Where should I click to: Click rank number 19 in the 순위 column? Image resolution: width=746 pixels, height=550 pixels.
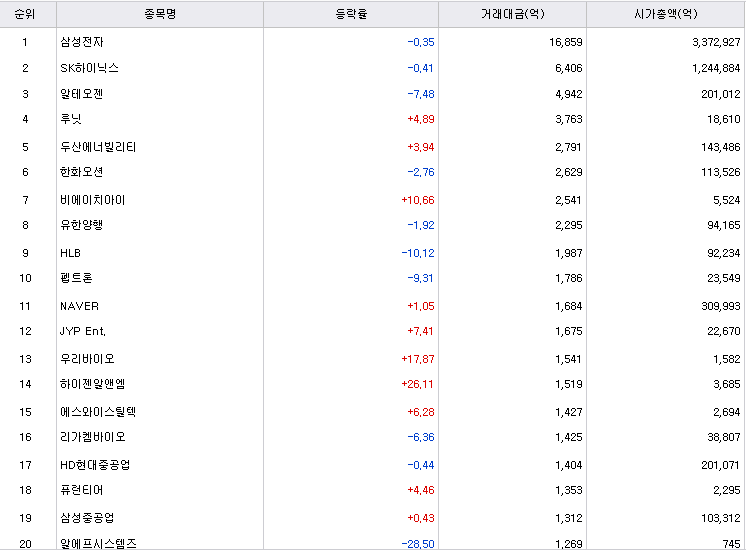(x=25, y=518)
